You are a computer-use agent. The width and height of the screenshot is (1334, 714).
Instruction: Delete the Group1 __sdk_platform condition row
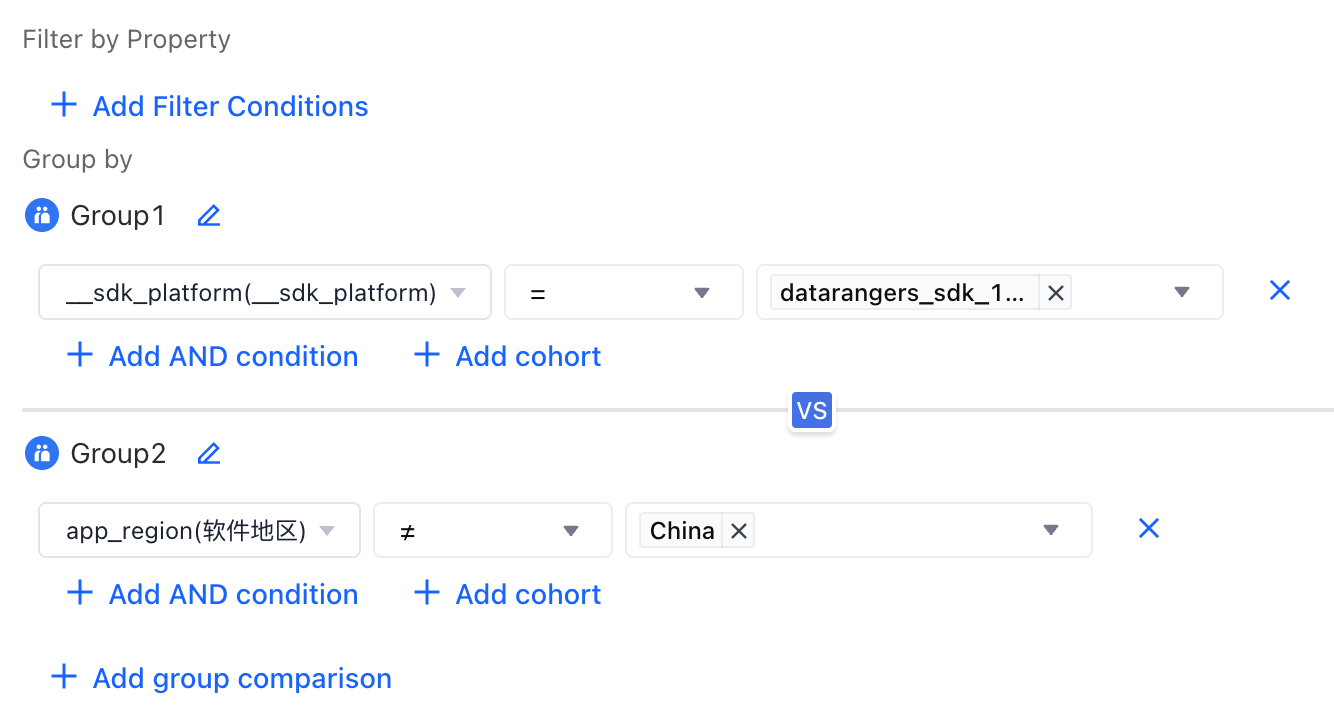click(x=1280, y=290)
